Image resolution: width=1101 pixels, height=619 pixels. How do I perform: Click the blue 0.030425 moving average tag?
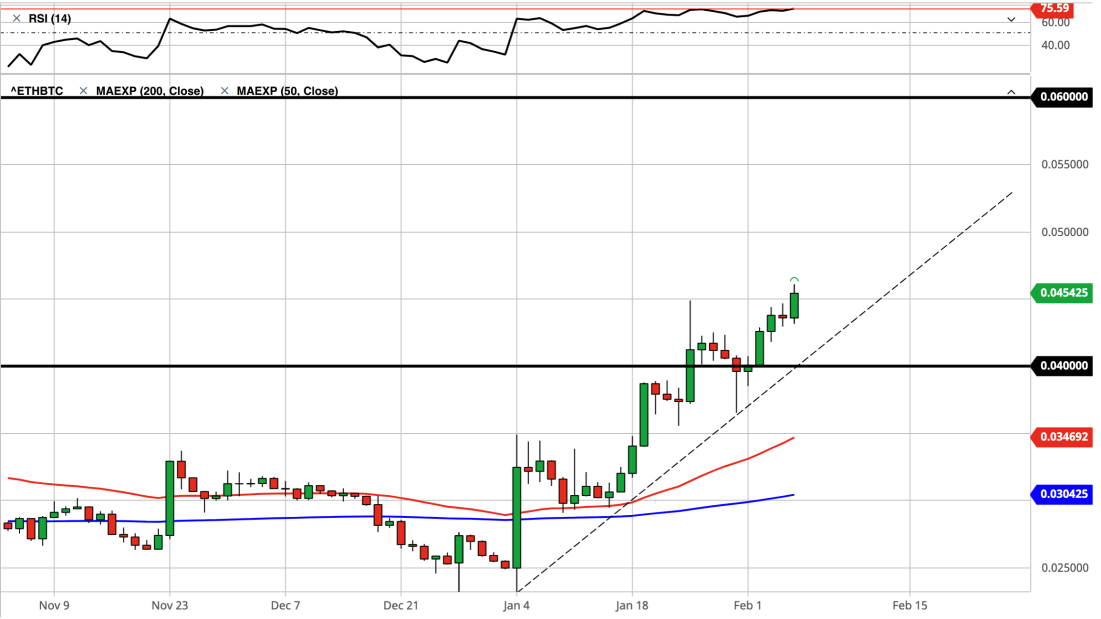point(1062,494)
